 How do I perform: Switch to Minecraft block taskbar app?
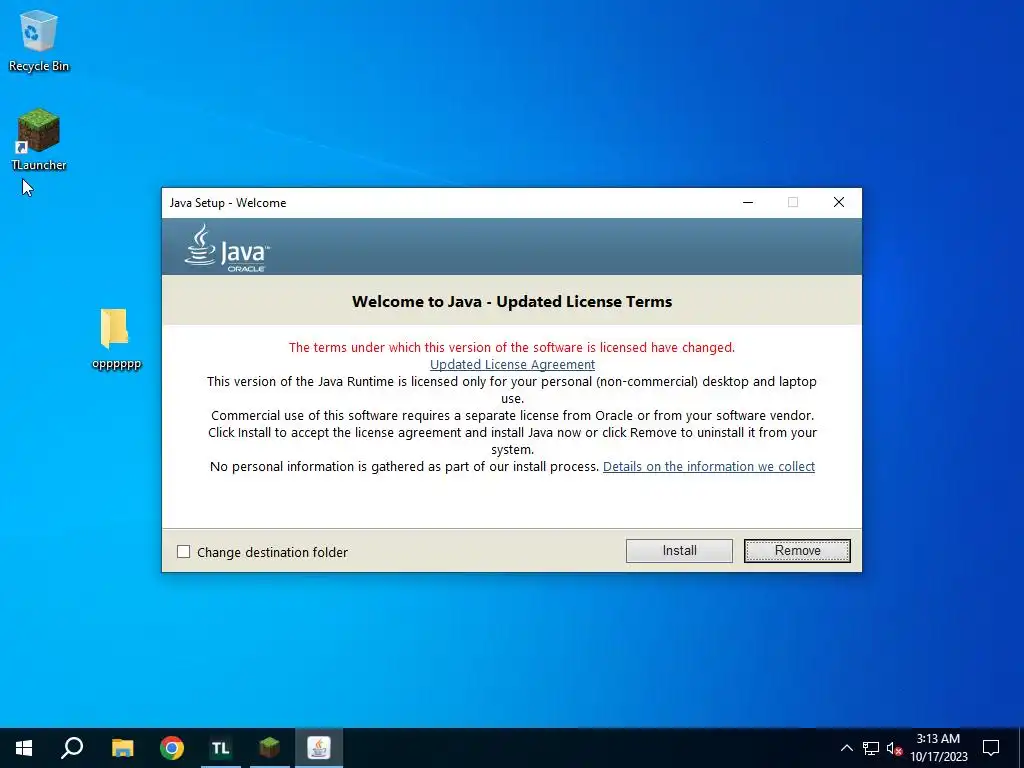click(x=270, y=748)
